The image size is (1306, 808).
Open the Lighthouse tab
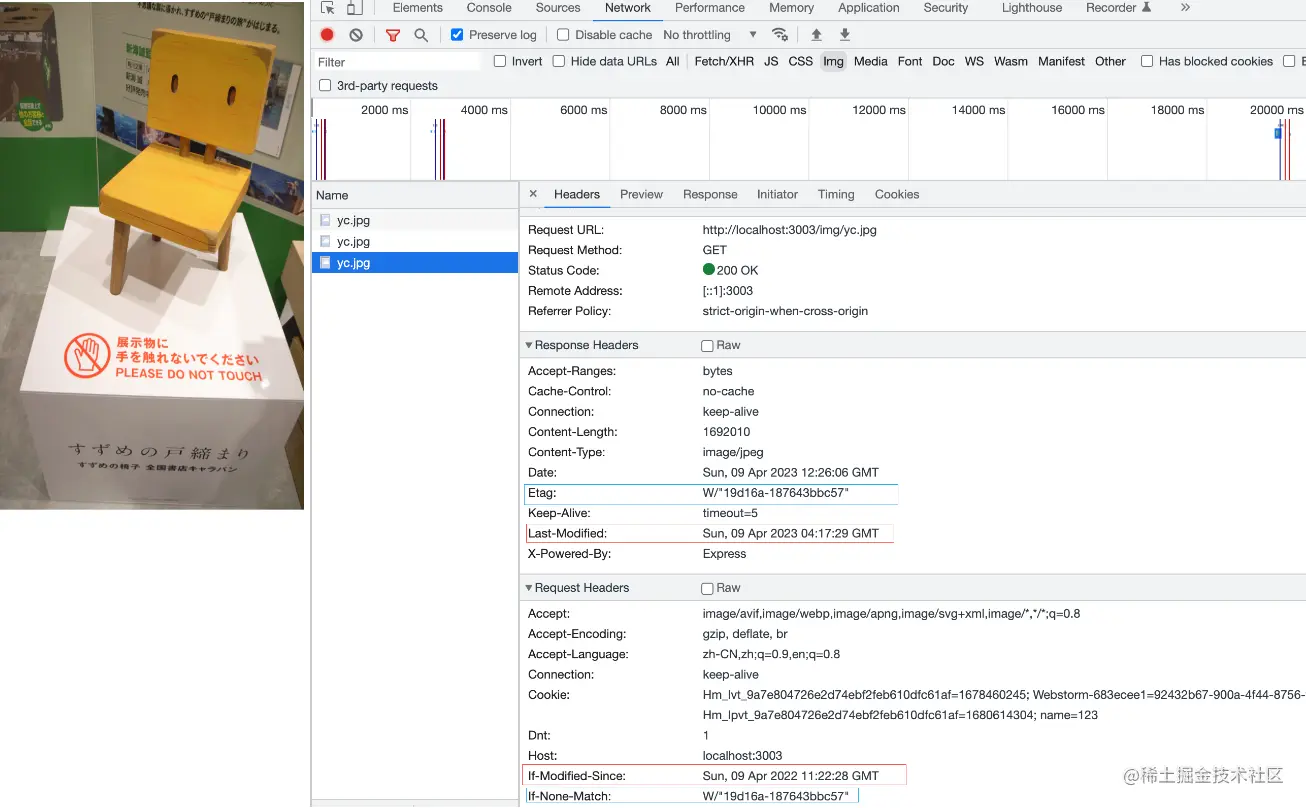click(1032, 8)
